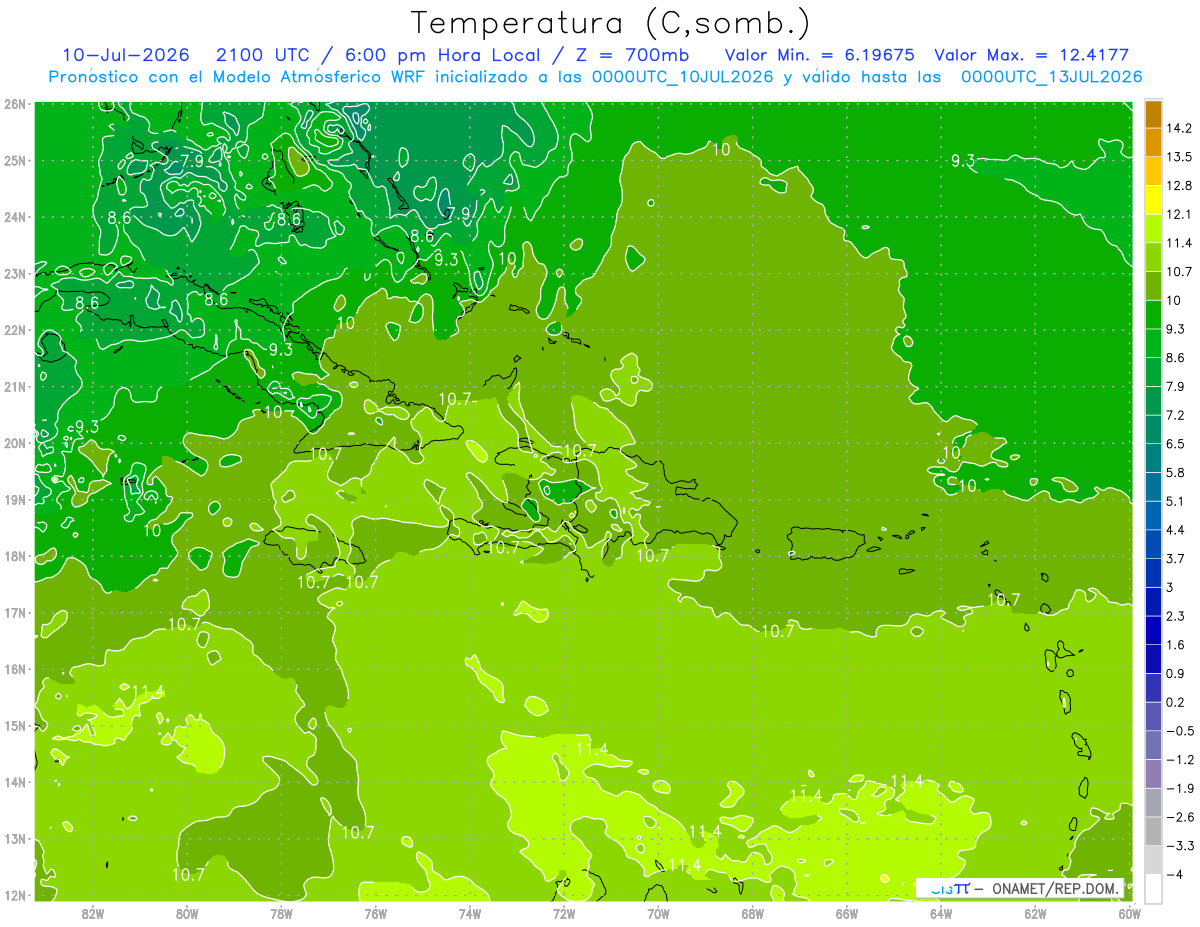1200x927 pixels.
Task: Click the legend value '2.3'
Action: 1176,616
